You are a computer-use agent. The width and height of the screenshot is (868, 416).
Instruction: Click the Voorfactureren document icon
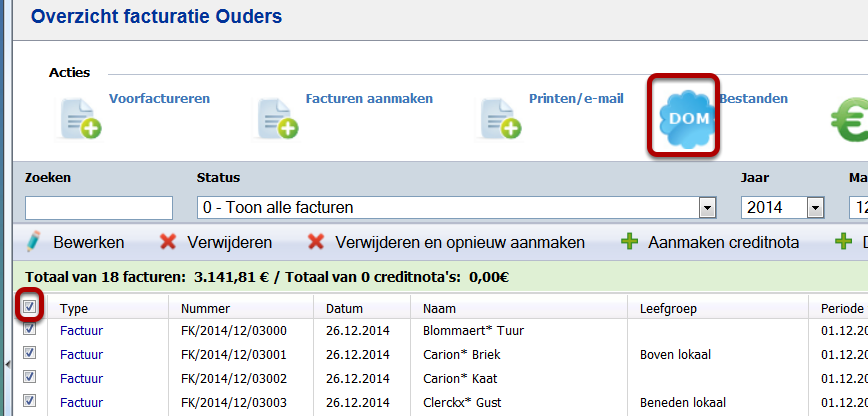[81, 119]
